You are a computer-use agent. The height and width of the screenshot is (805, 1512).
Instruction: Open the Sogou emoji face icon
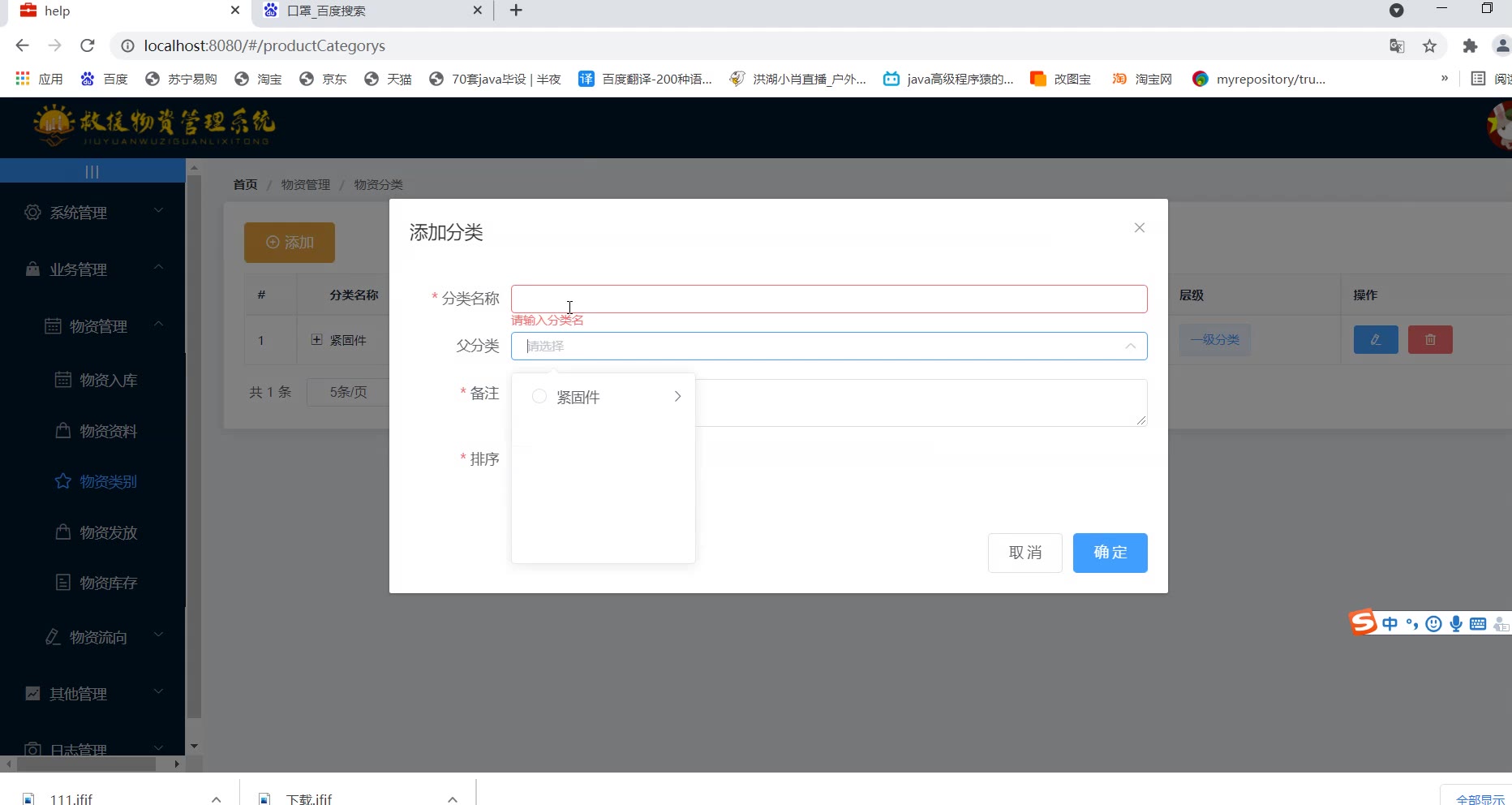point(1434,623)
